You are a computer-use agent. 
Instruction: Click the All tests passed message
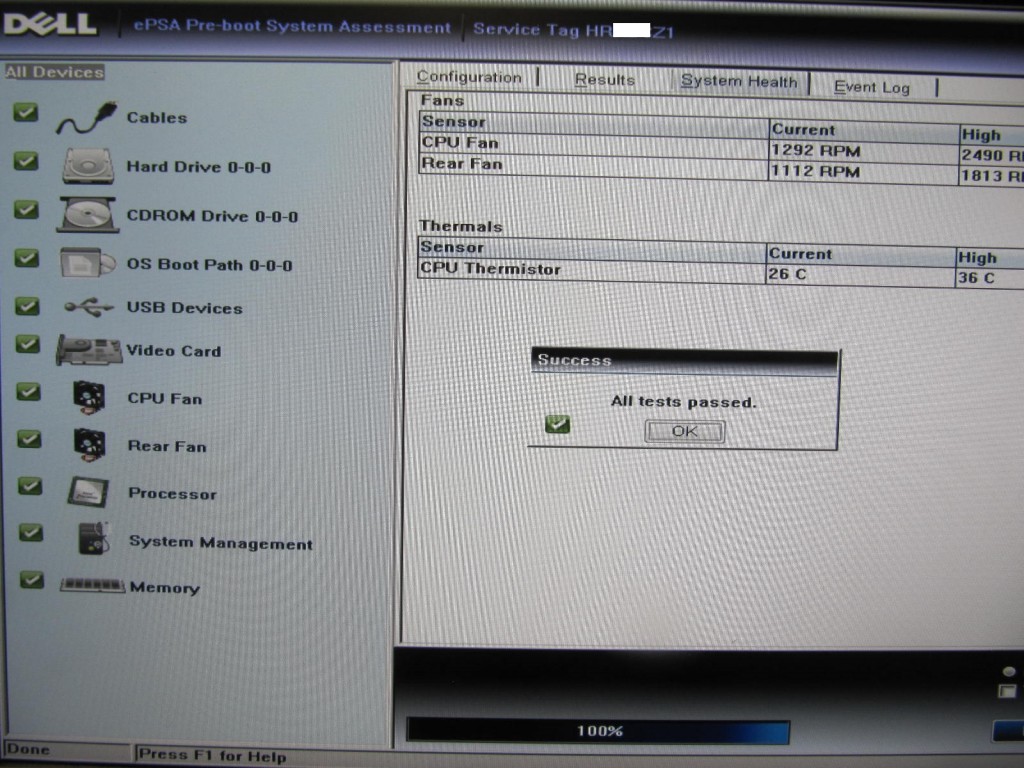coord(684,402)
